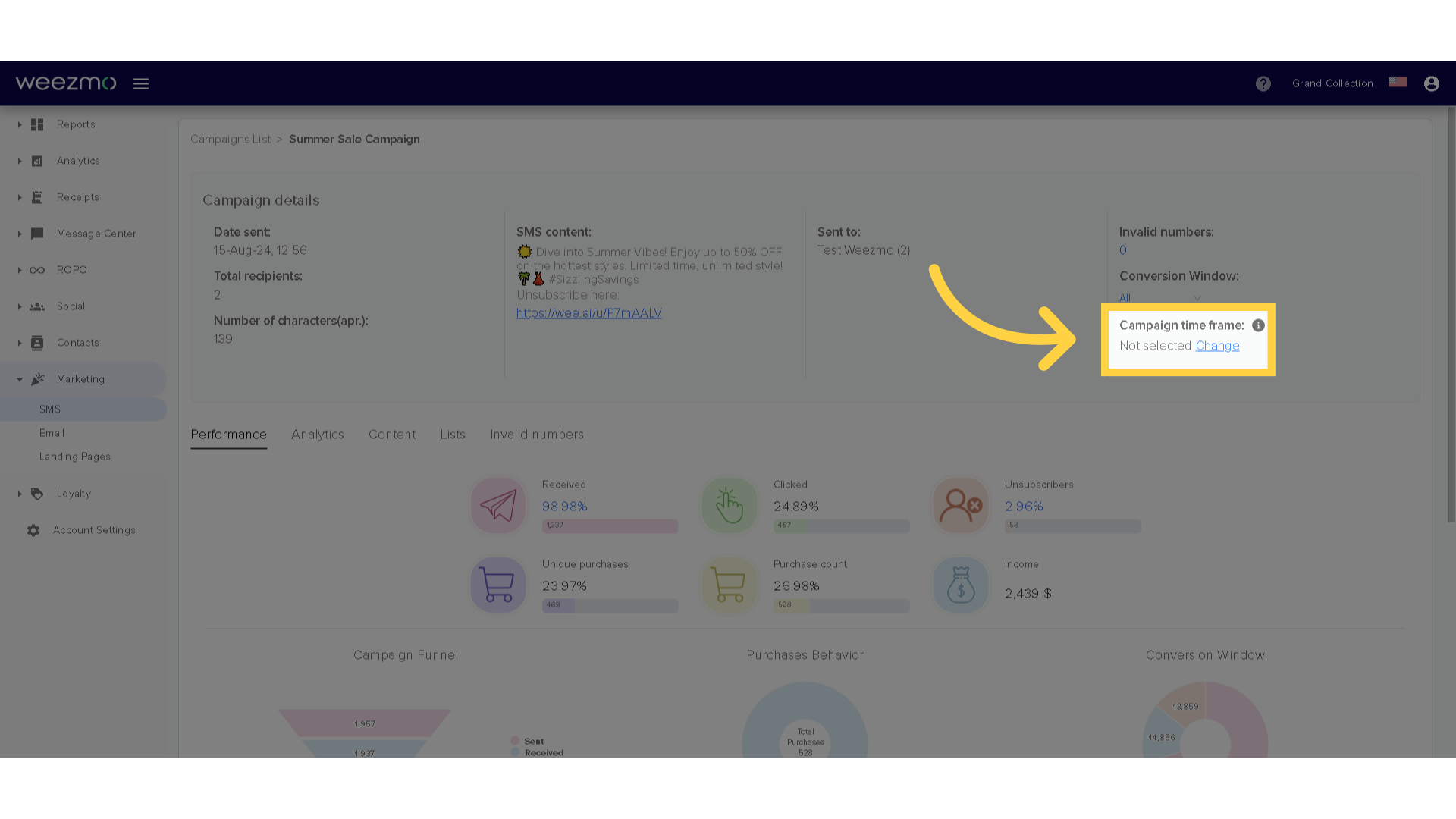Click the Received 98.98% value
The height and width of the screenshot is (819, 1456).
point(565,507)
